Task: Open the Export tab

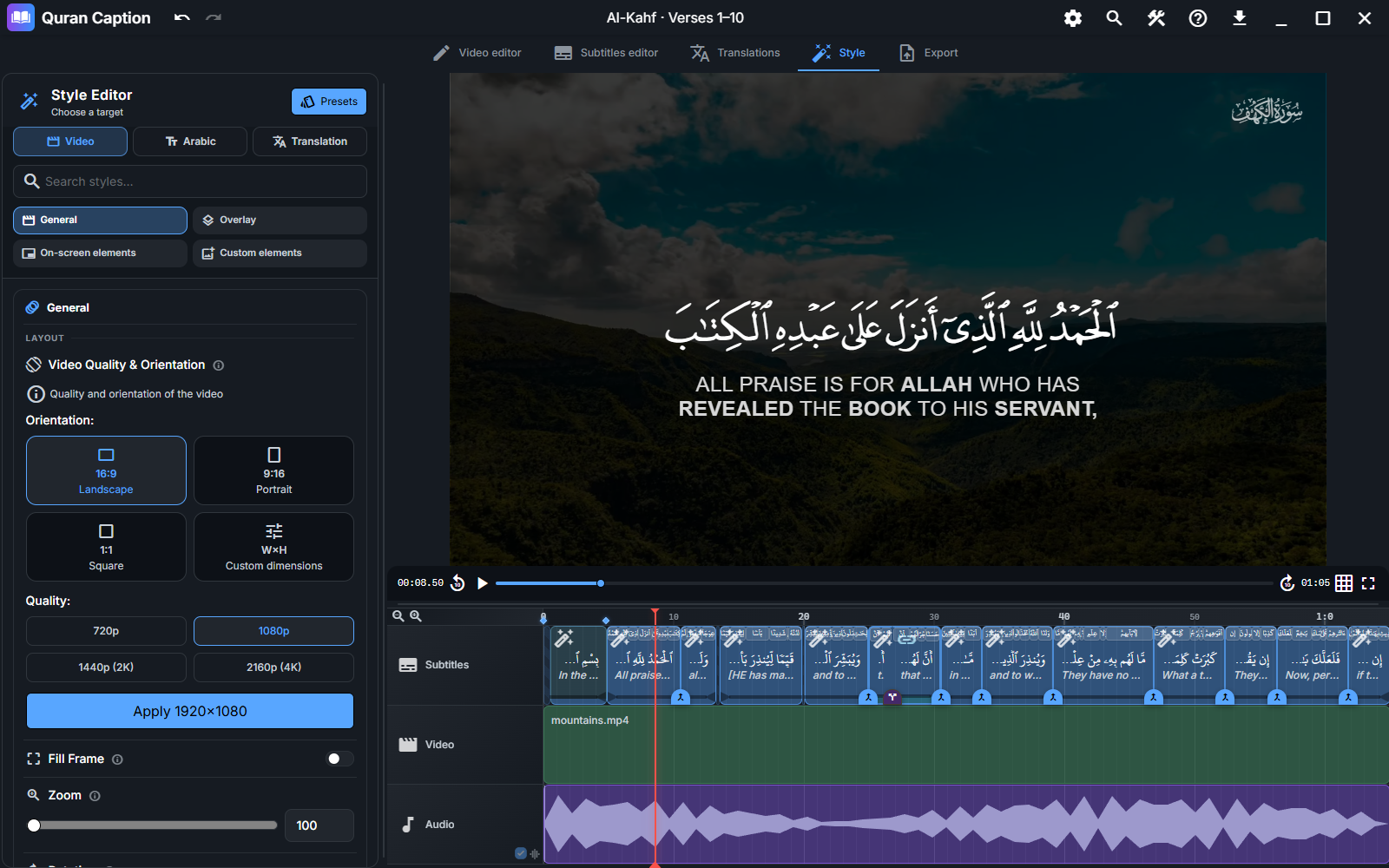Action: (x=929, y=53)
